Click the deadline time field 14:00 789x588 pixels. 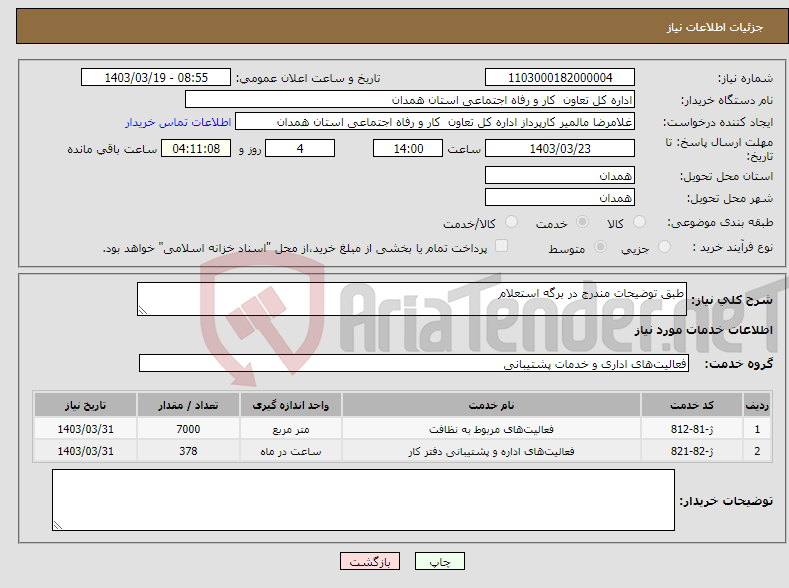(x=408, y=148)
